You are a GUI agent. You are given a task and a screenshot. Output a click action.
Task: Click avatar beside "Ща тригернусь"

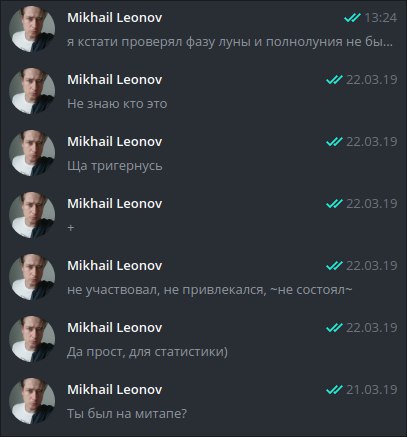click(32, 153)
